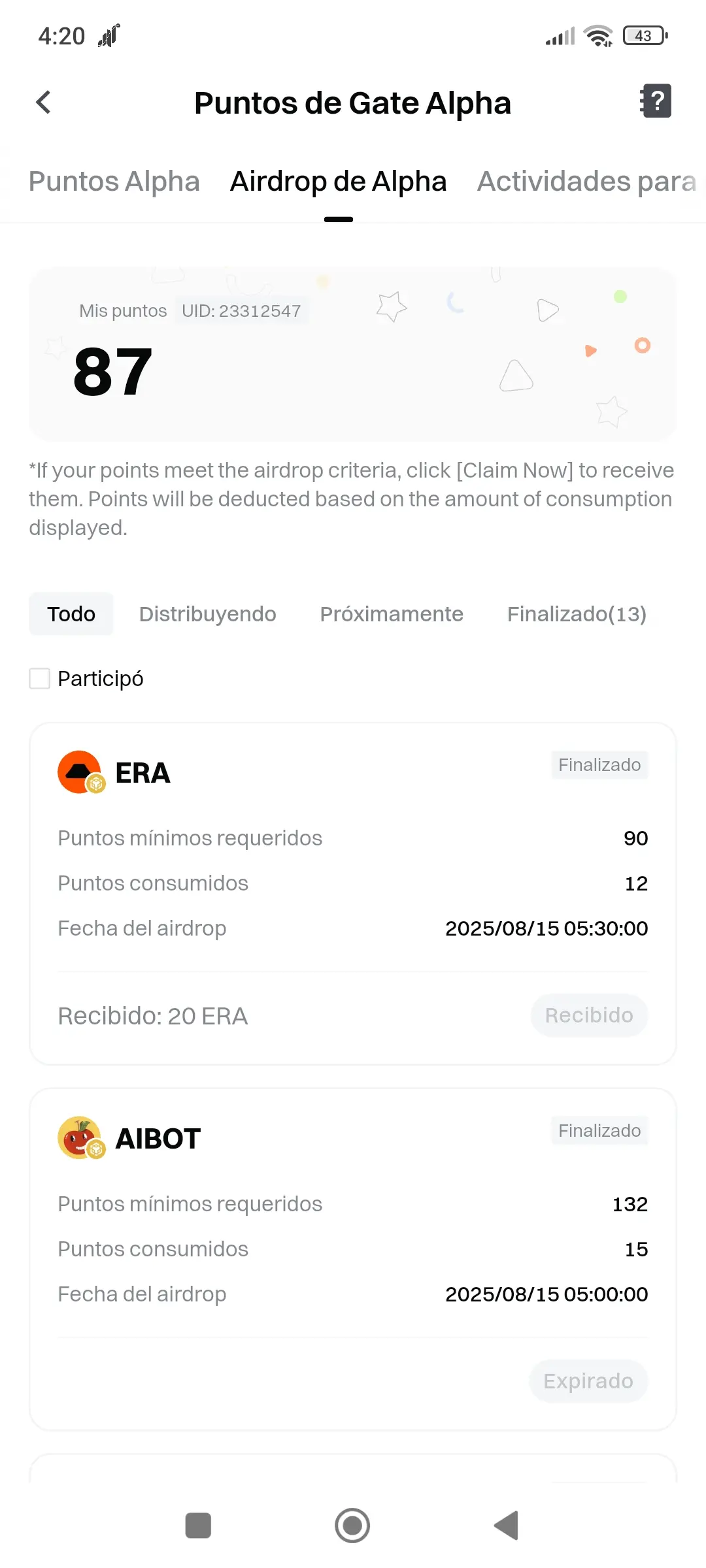
Task: Tap the Android recent apps square
Action: click(x=198, y=1526)
